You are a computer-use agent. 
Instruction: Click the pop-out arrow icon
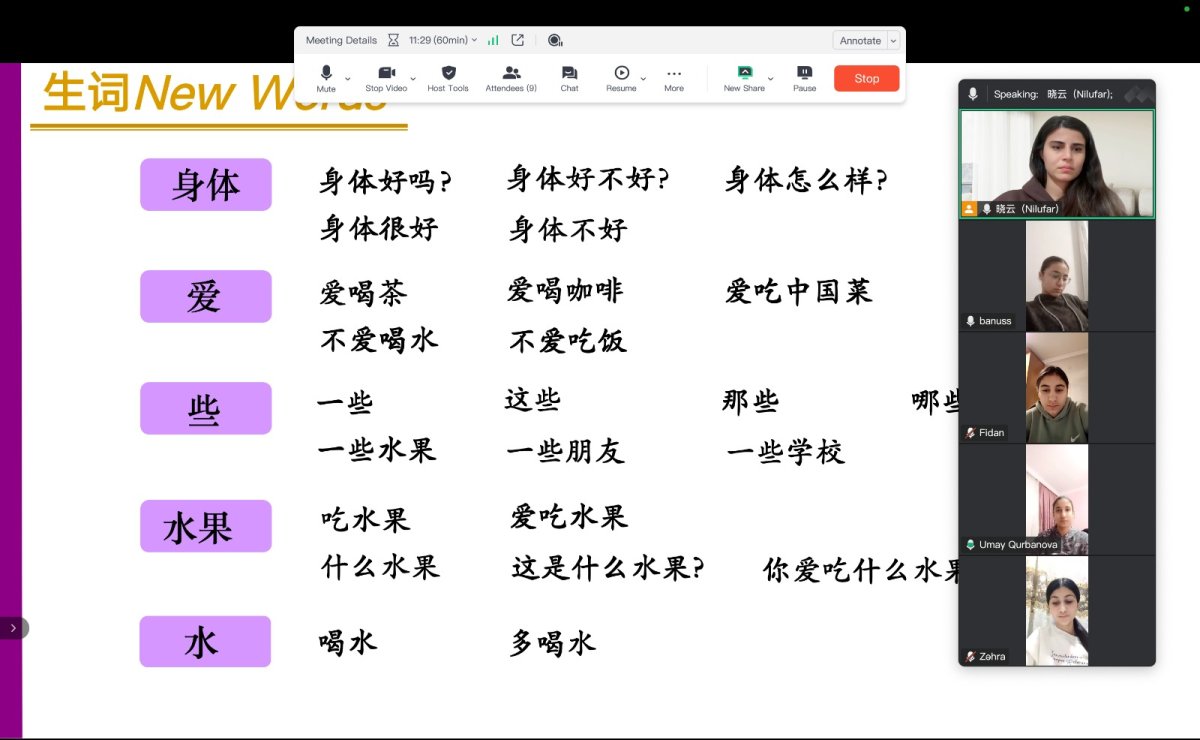(518, 40)
